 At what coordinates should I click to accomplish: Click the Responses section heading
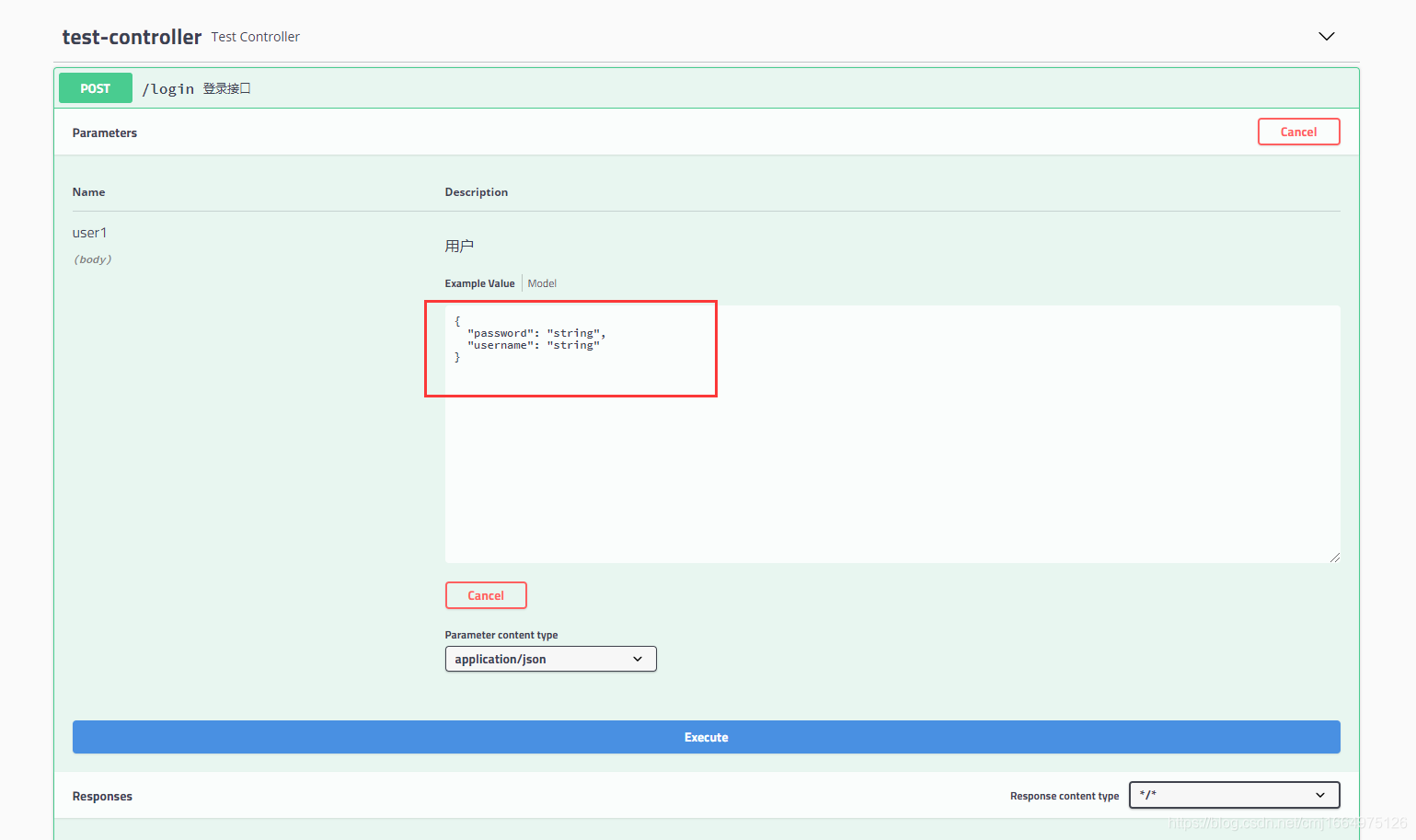(102, 796)
